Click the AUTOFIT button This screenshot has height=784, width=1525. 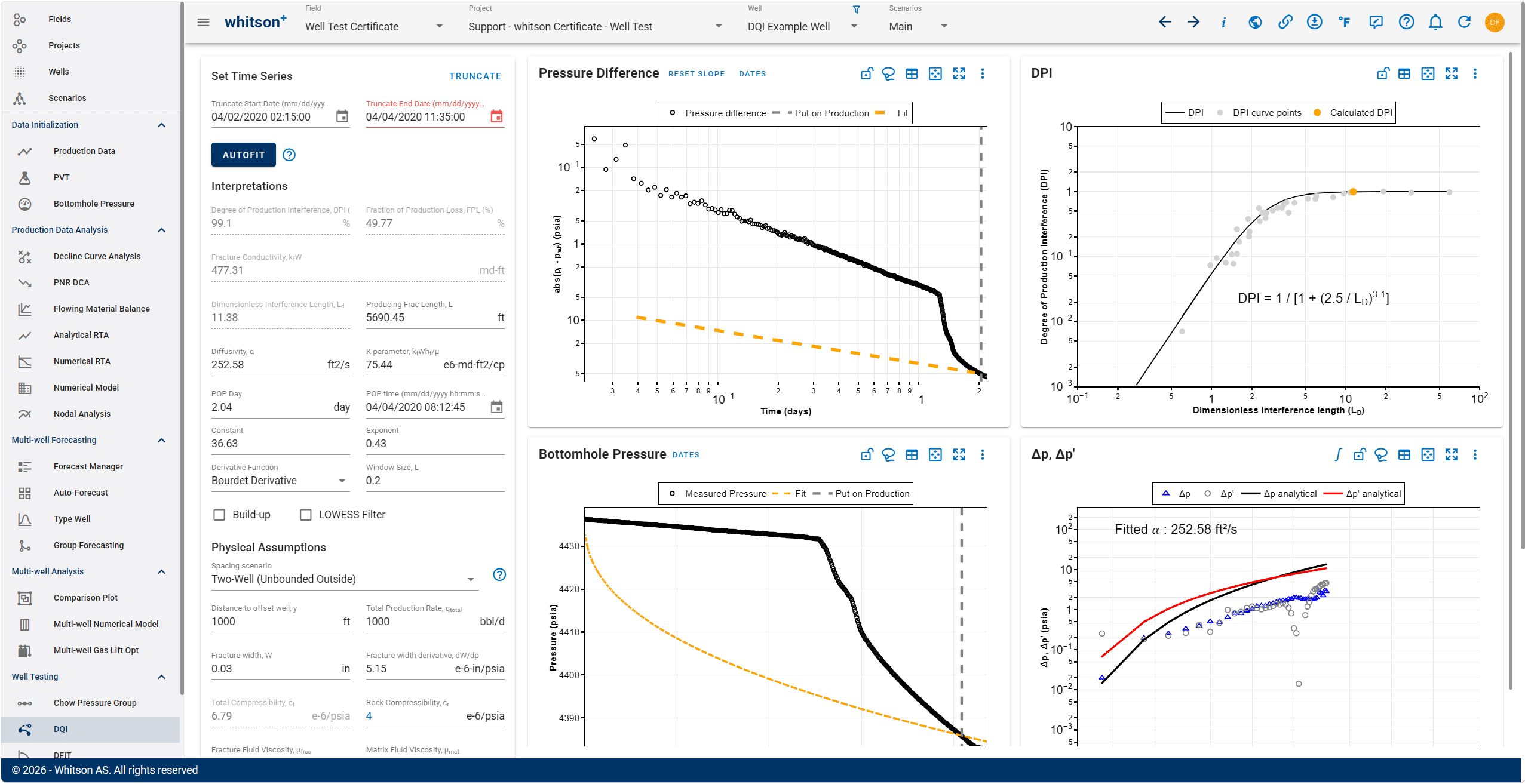pyautogui.click(x=244, y=155)
